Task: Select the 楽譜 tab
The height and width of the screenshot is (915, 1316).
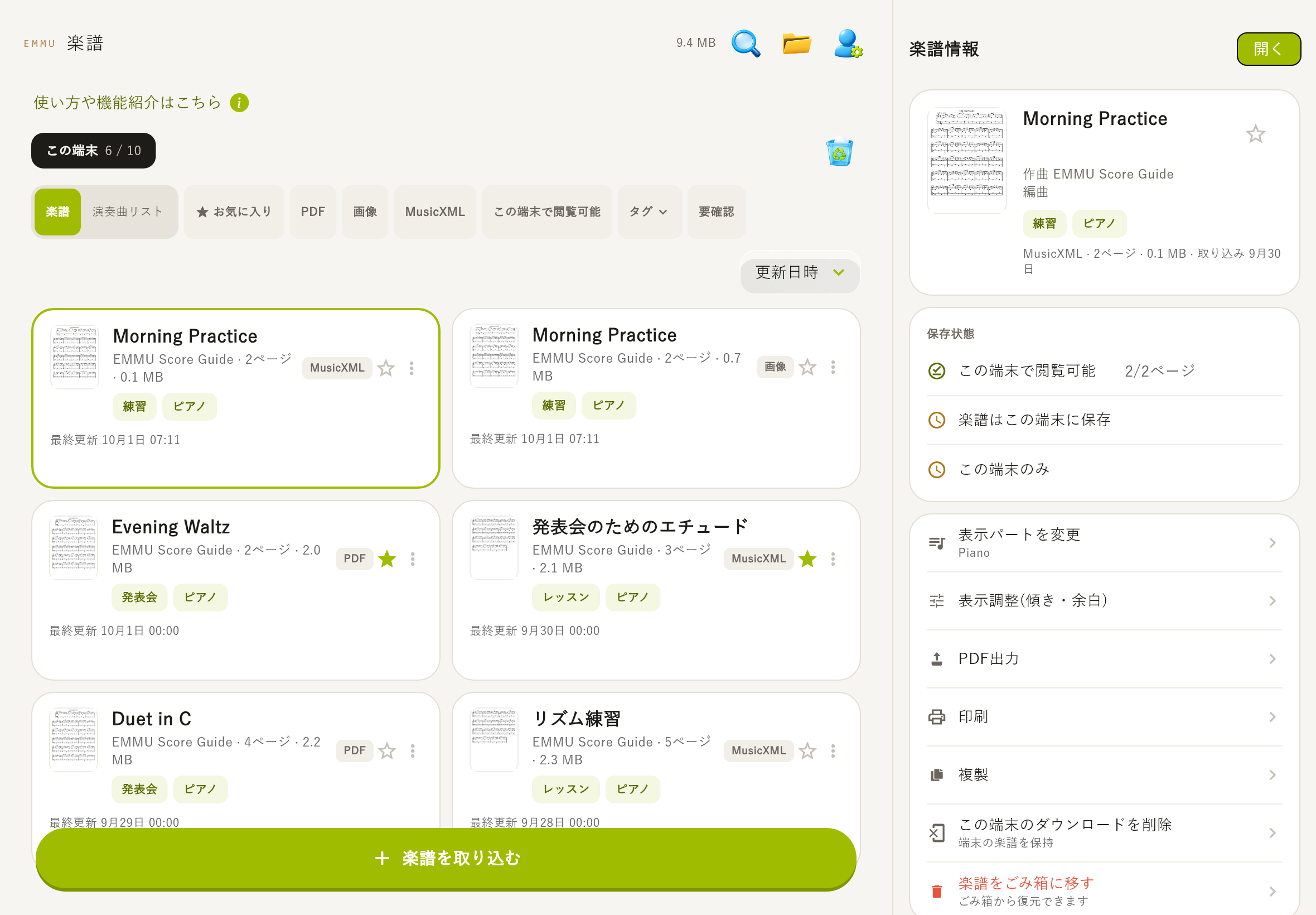Action: (x=57, y=211)
